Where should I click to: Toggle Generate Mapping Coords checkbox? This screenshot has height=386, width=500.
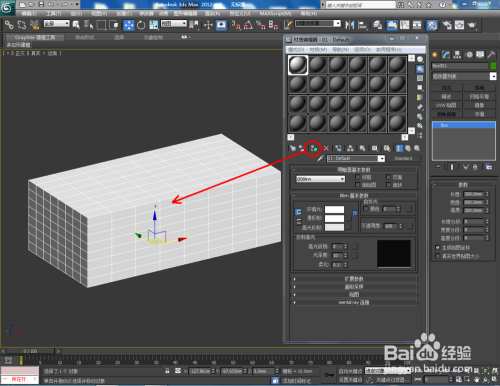click(438, 247)
